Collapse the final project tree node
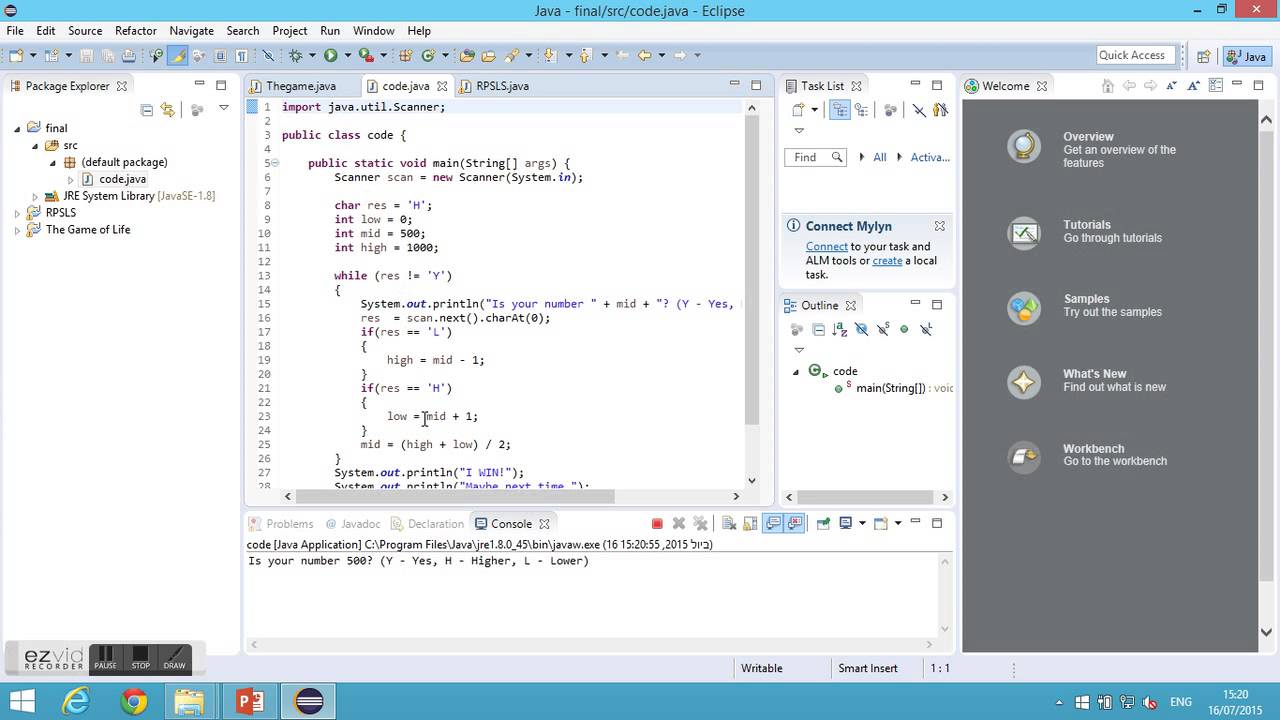This screenshot has width=1280, height=720. pyautogui.click(x=17, y=128)
